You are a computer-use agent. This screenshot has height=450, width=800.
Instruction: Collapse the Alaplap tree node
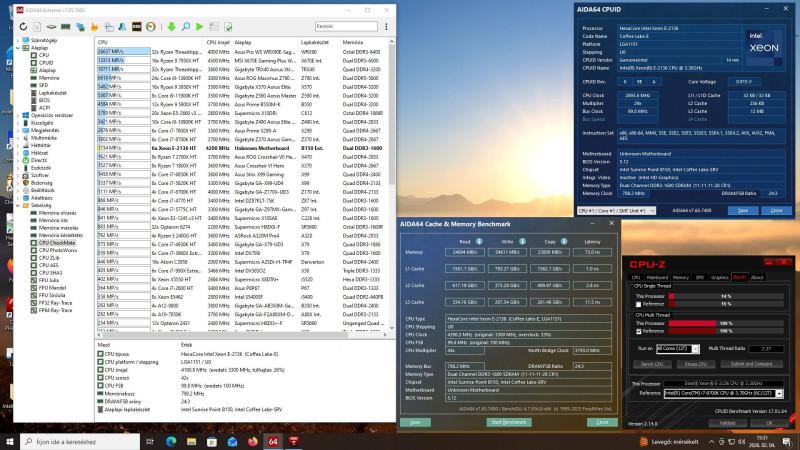click(x=18, y=47)
